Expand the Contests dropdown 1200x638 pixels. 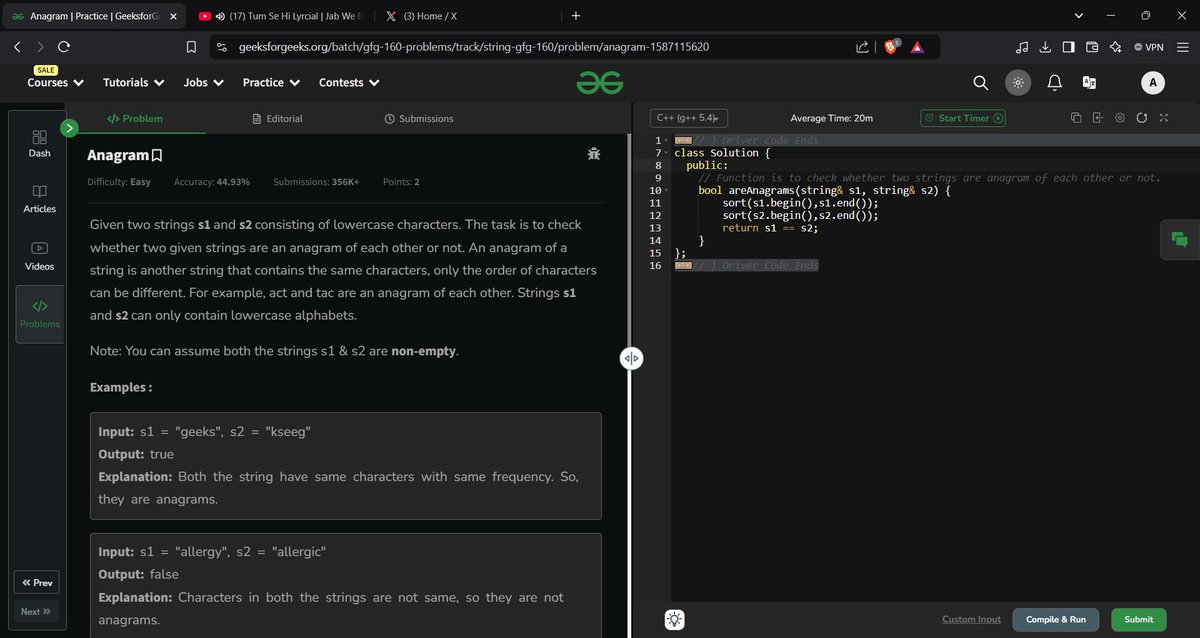[349, 83]
